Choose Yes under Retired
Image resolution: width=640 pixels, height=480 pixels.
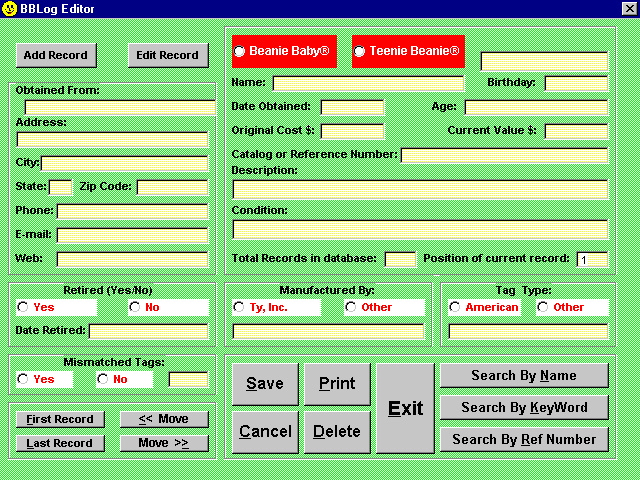[x=23, y=307]
